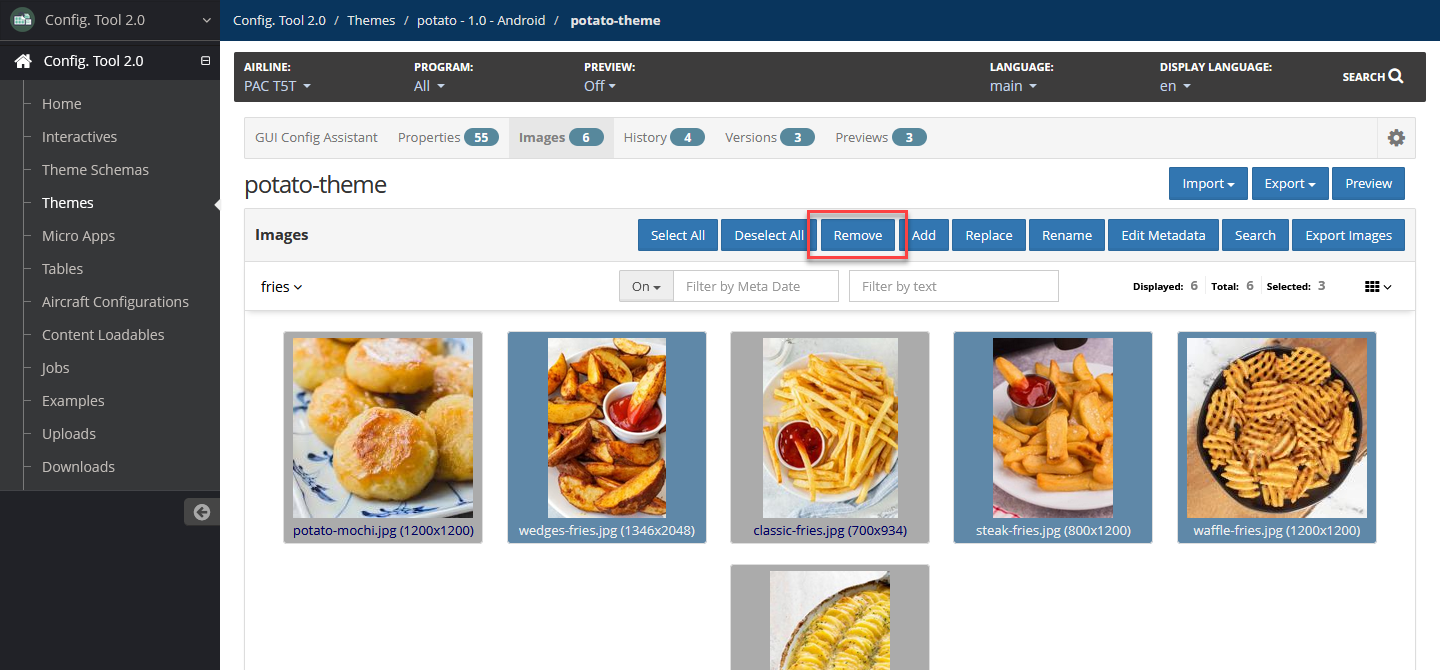Viewport: 1440px width, 670px height.
Task: Deselect the waffle-fries.jpg thumbnail
Action: coord(1277,437)
